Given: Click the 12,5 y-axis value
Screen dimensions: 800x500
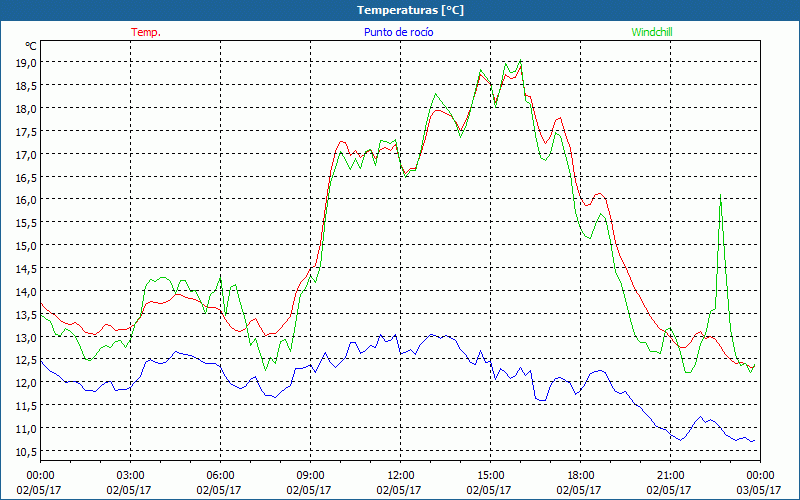Looking at the screenshot, I should point(27,360).
